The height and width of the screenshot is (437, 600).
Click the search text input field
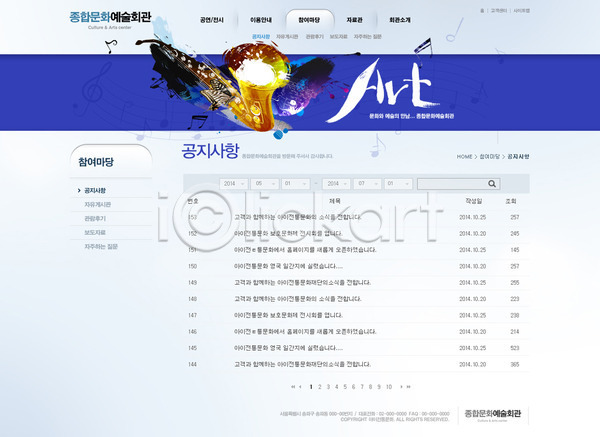coord(451,184)
